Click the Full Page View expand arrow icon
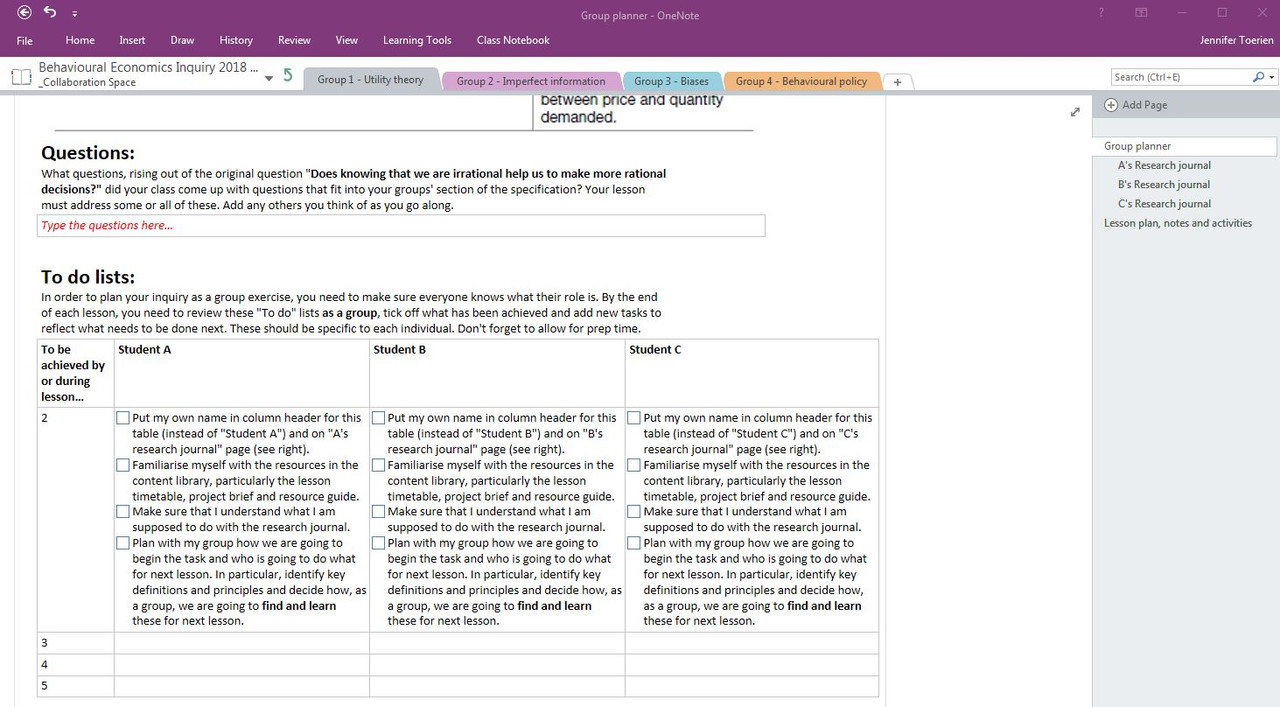This screenshot has height=707, width=1280. pyautogui.click(x=1075, y=112)
